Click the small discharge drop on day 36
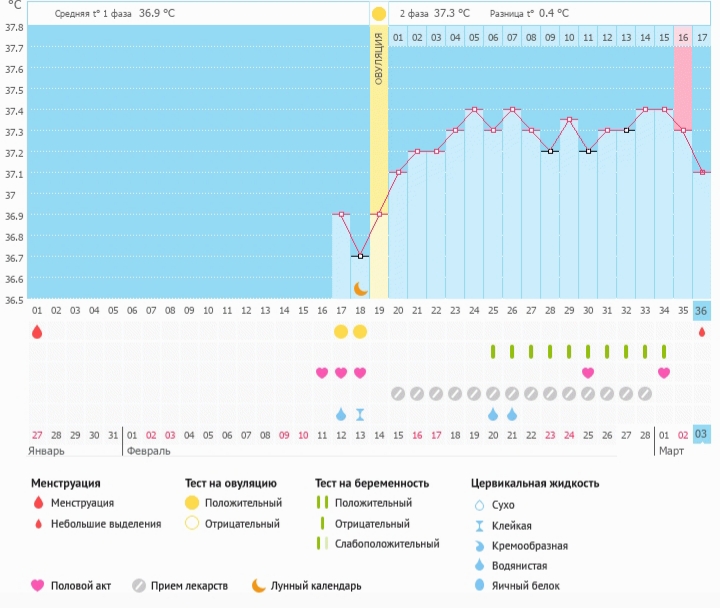Screen dimensions: 720x608 pyautogui.click(x=701, y=332)
